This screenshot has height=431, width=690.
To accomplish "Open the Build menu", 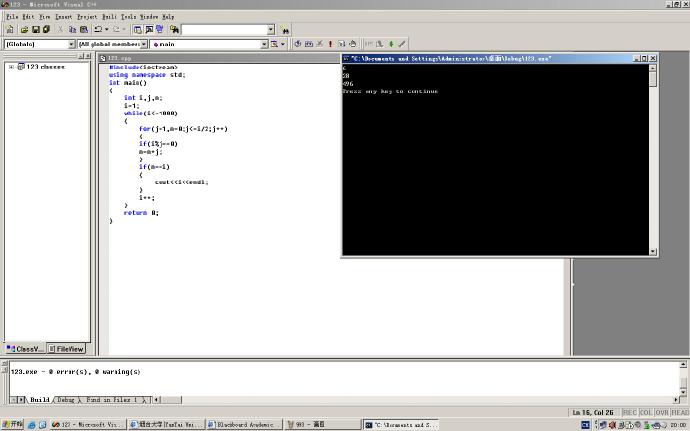I will (x=109, y=17).
